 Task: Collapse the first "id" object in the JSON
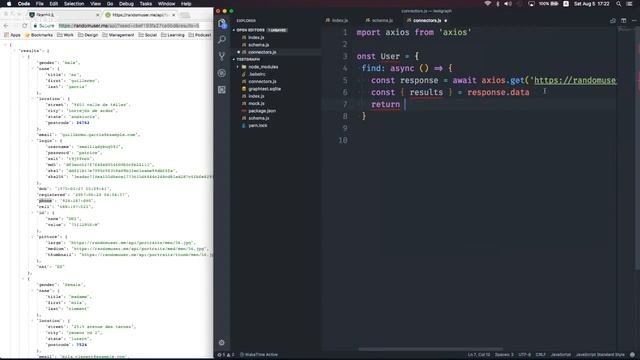32,213
